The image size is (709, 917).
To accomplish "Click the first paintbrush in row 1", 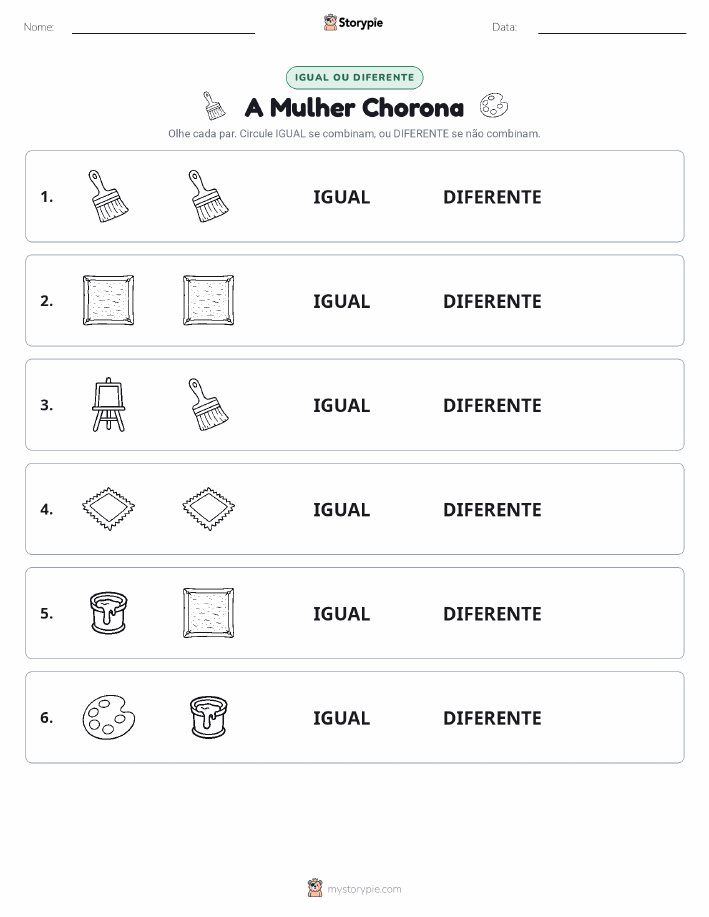I will pos(108,196).
